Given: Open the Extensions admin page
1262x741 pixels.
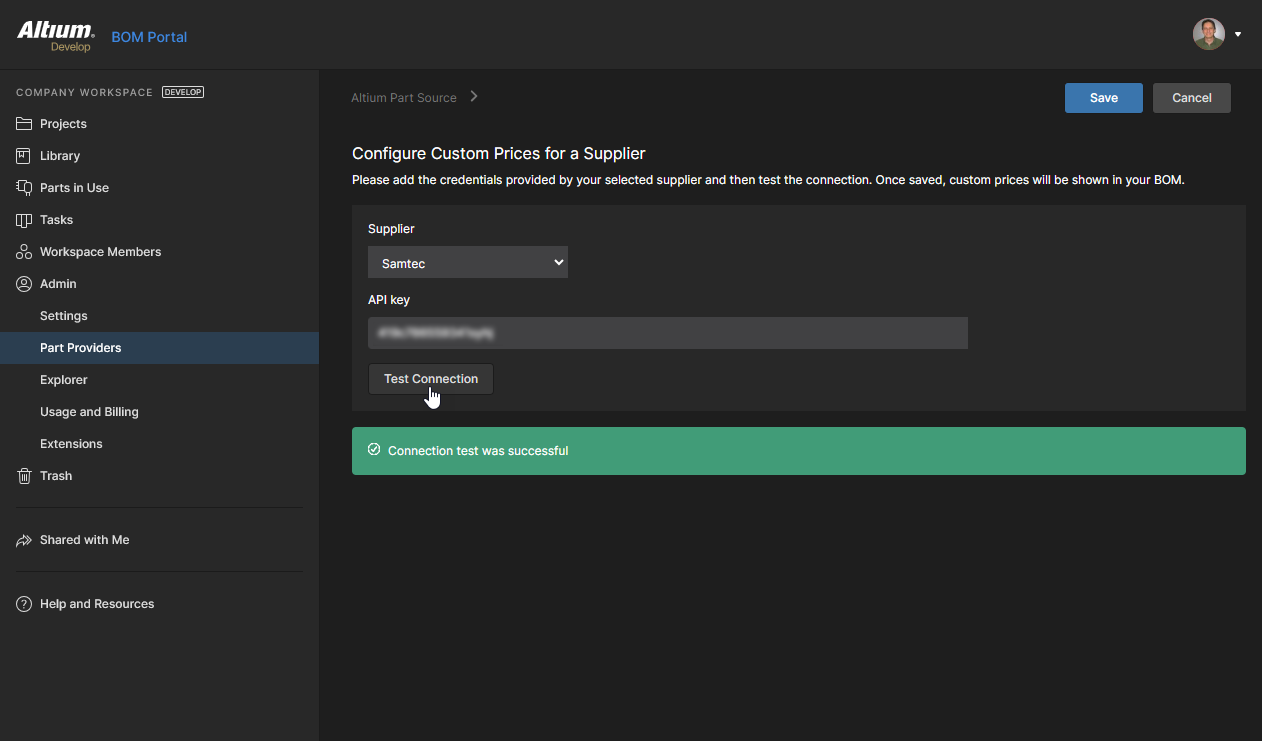Looking at the screenshot, I should coord(71,444).
